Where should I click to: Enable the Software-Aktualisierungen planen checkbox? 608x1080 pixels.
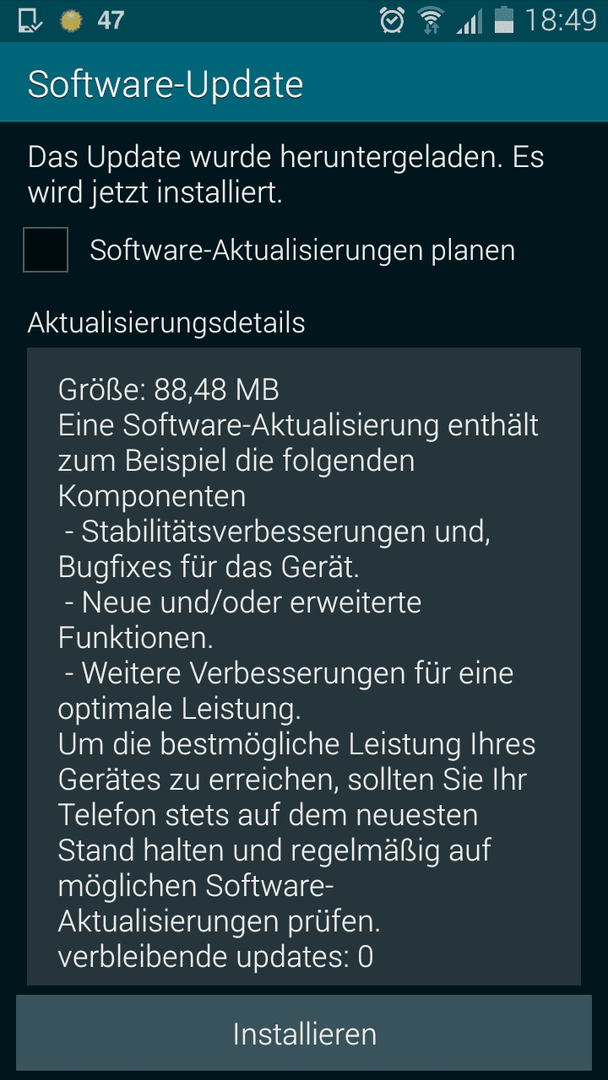(x=45, y=250)
